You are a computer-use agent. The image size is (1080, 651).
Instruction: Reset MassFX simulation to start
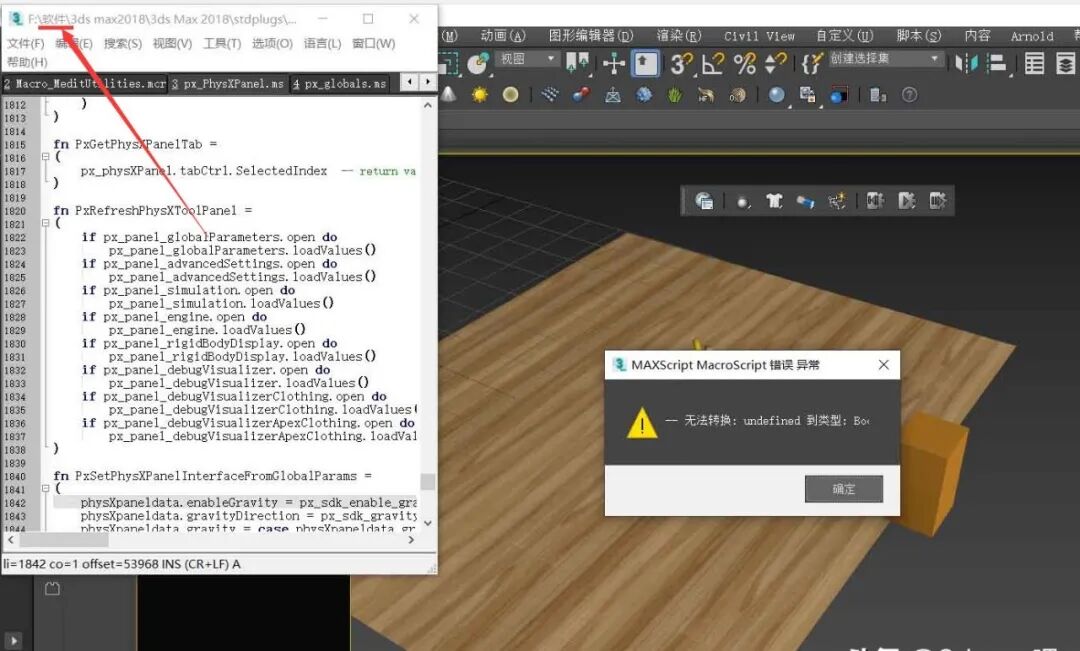coord(875,201)
